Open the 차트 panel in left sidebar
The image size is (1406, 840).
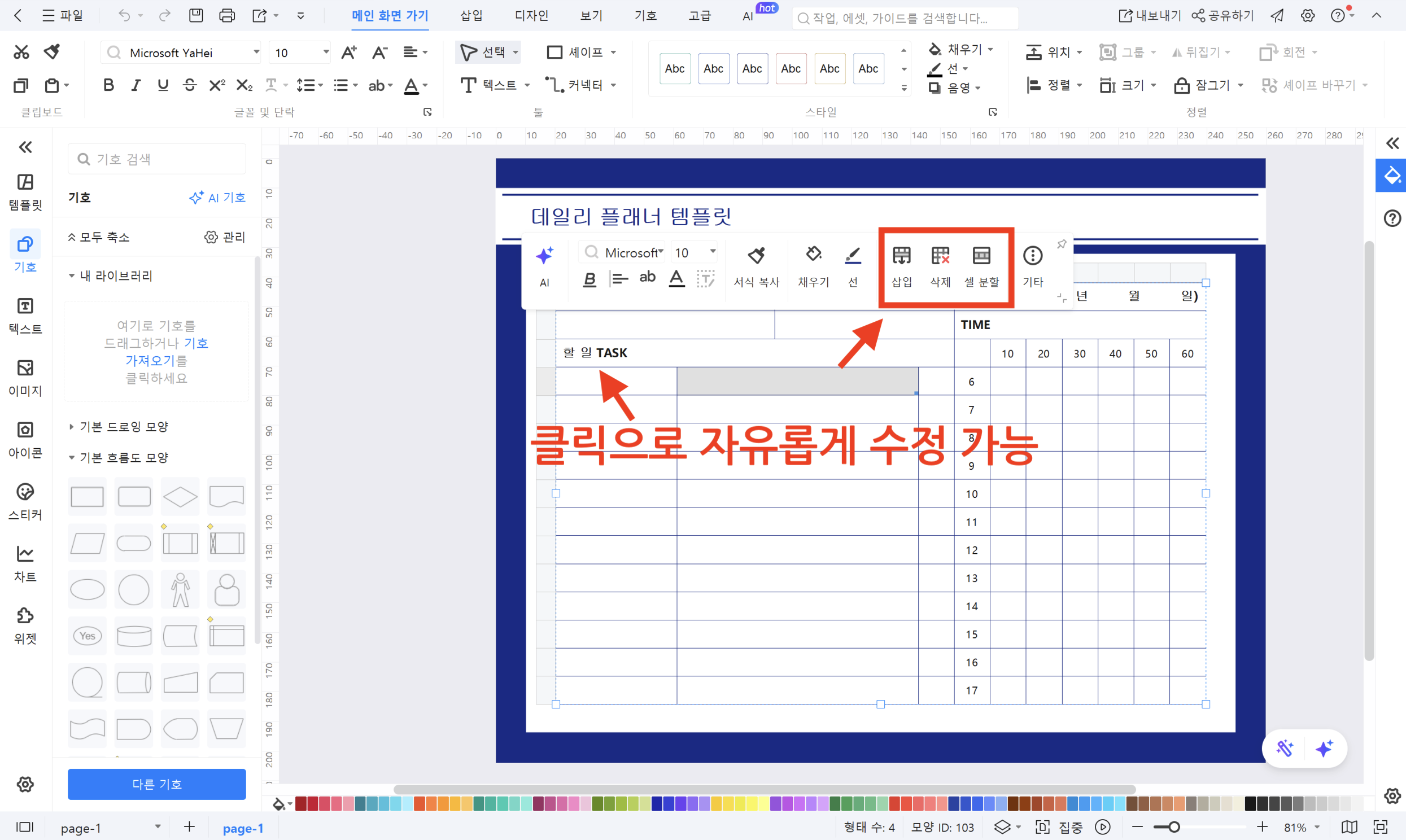tap(25, 563)
